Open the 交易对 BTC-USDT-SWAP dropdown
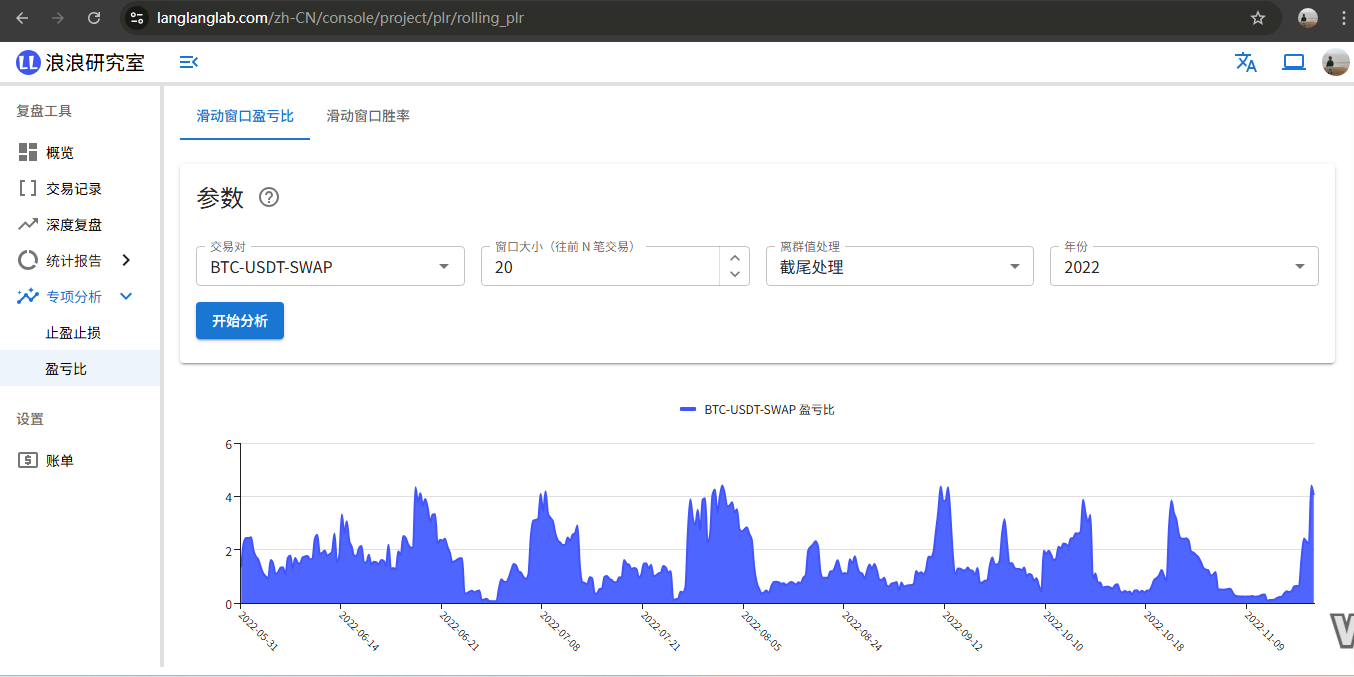 [x=330, y=267]
